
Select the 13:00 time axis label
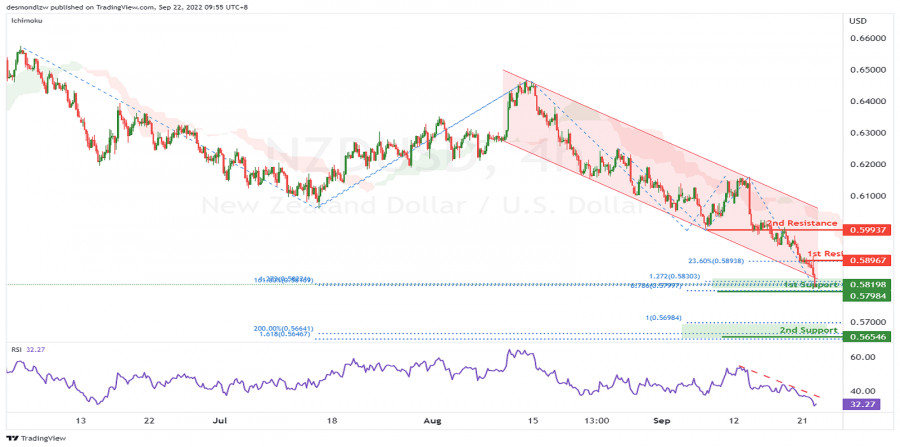597,421
